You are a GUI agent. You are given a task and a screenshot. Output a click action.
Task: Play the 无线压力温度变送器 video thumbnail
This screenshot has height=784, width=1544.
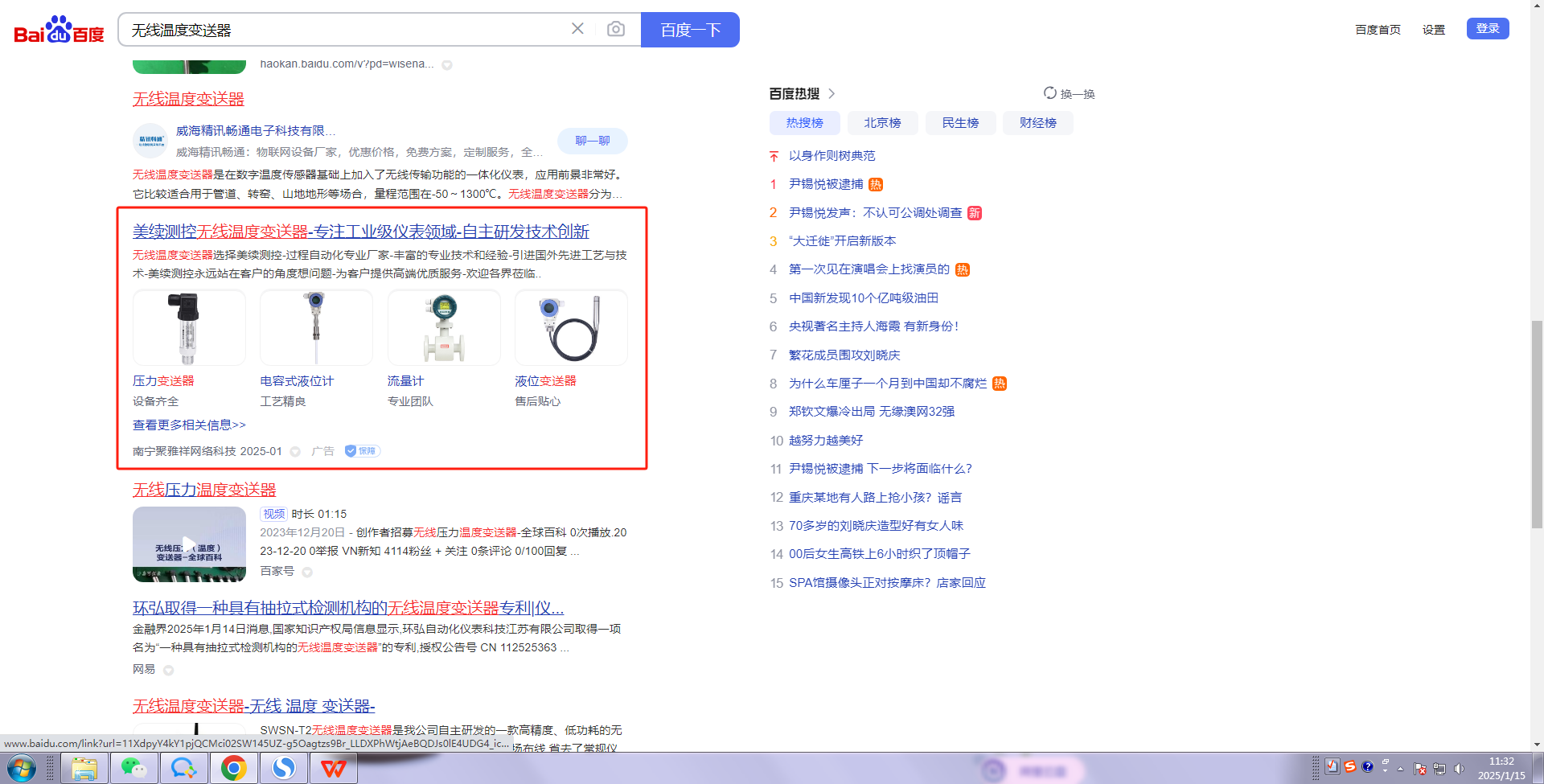pos(189,544)
